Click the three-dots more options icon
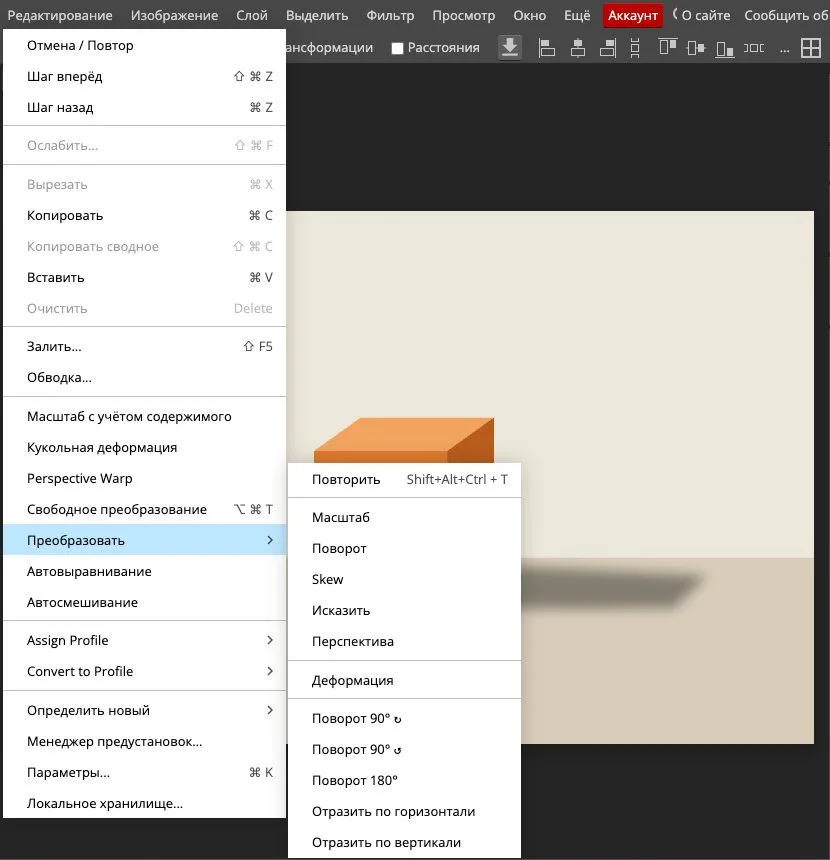The height and width of the screenshot is (860, 830). coord(784,50)
